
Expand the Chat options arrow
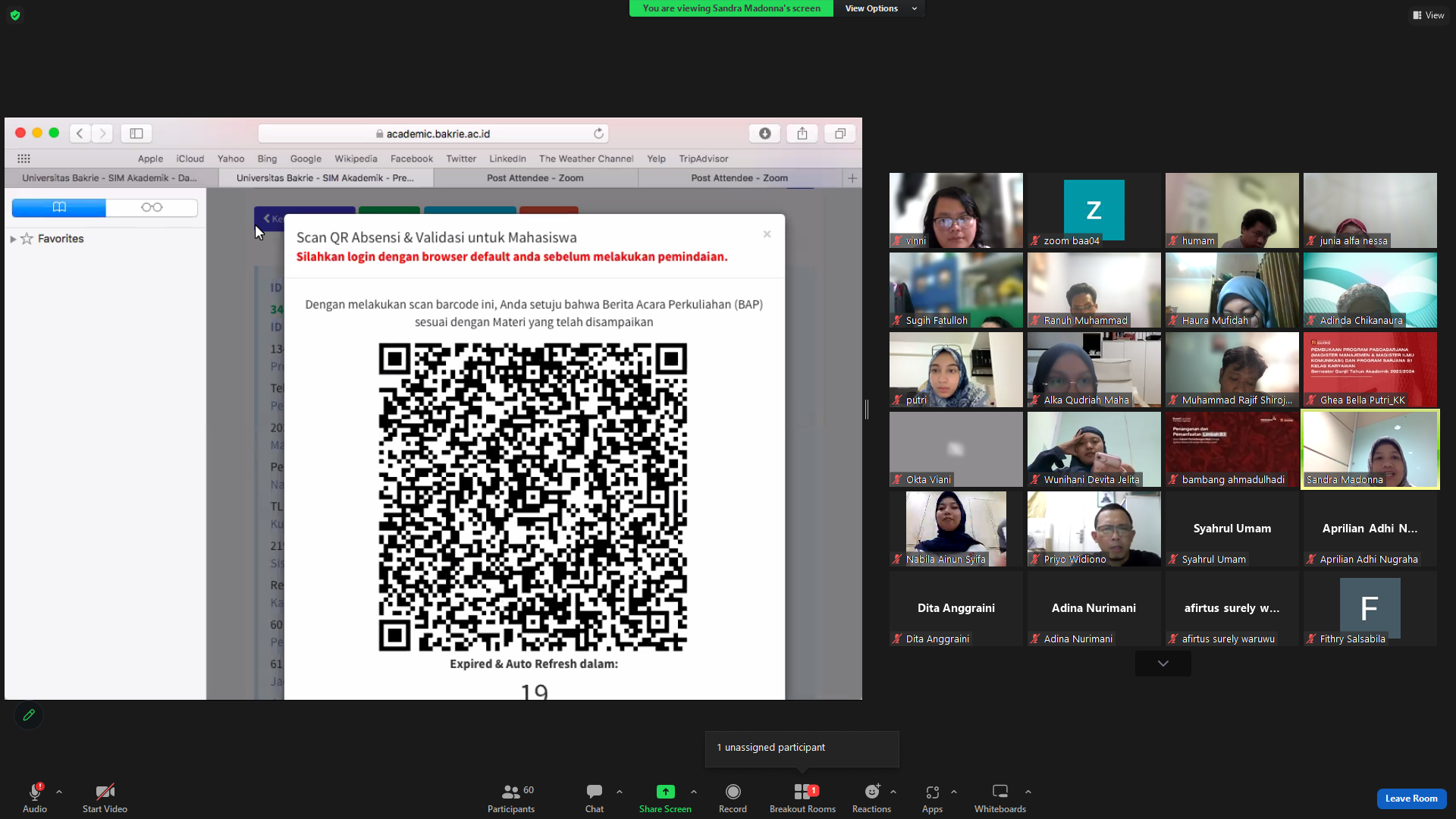pyautogui.click(x=620, y=792)
